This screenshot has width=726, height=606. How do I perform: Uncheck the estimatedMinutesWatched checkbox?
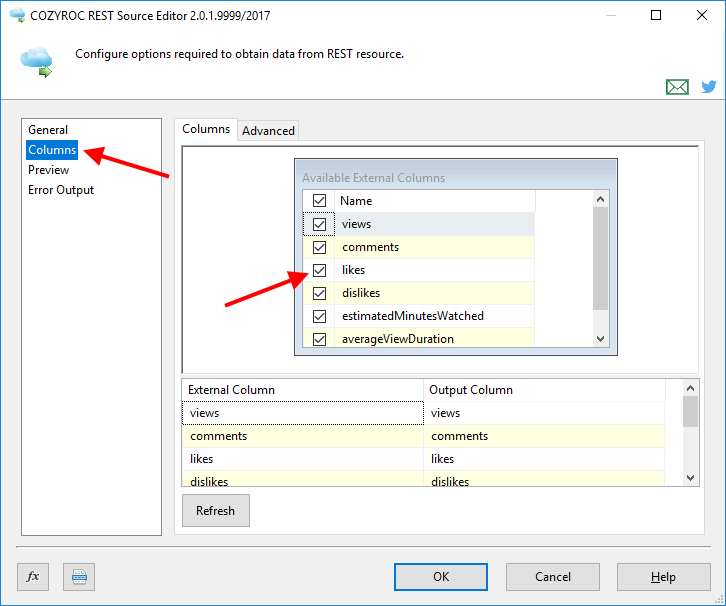click(x=319, y=316)
